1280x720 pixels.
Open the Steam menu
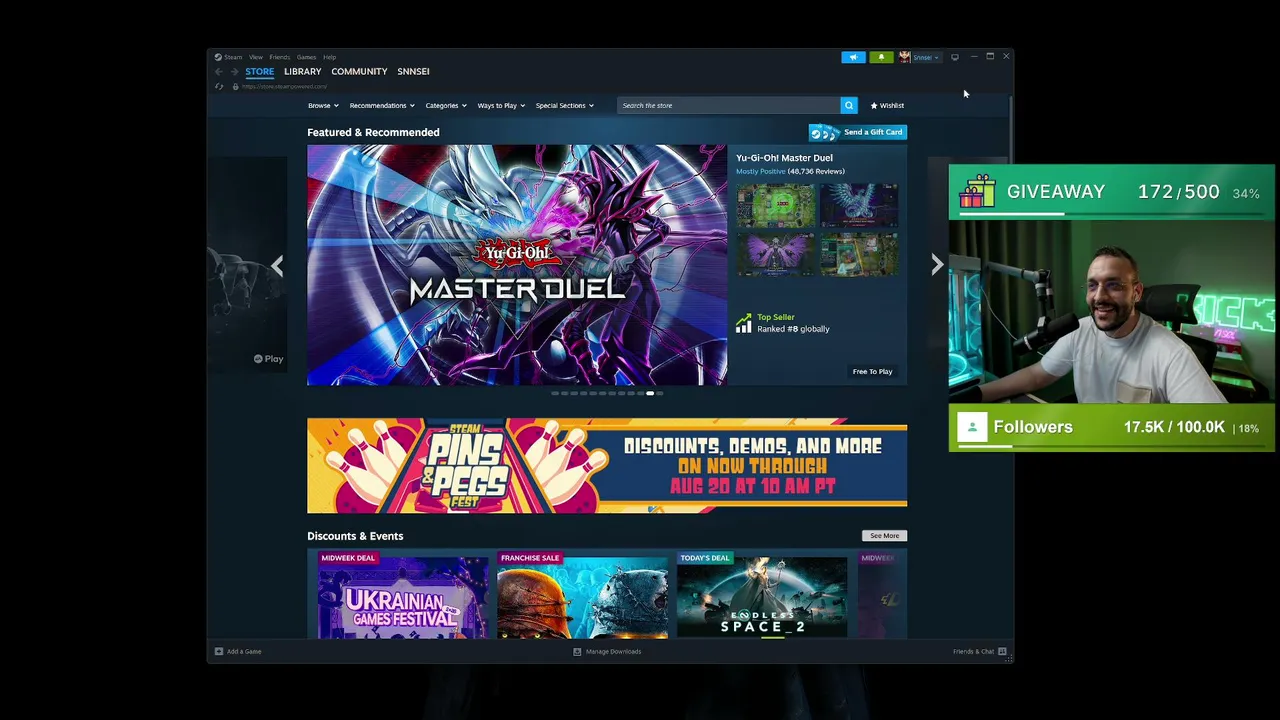coord(233,57)
